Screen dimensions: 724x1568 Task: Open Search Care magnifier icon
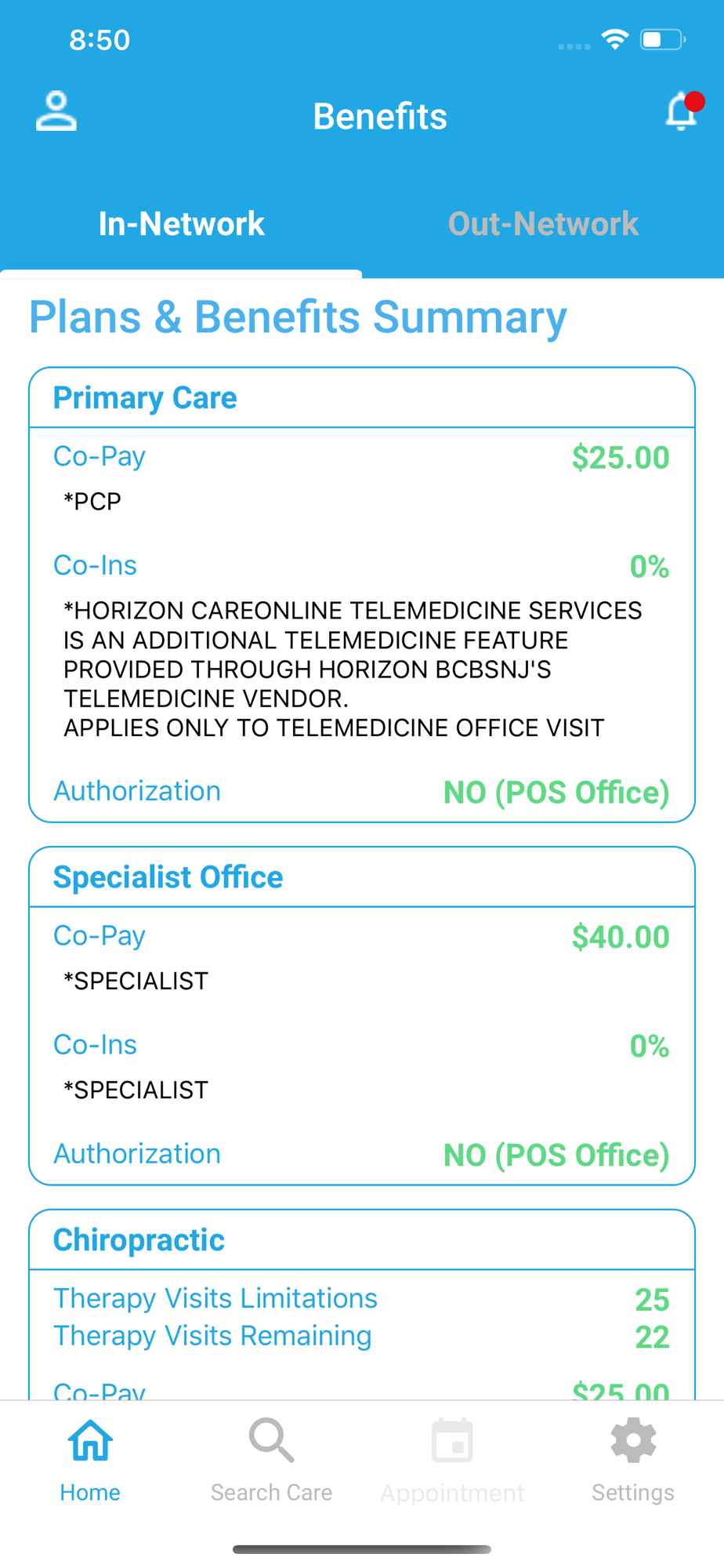coord(271,1440)
